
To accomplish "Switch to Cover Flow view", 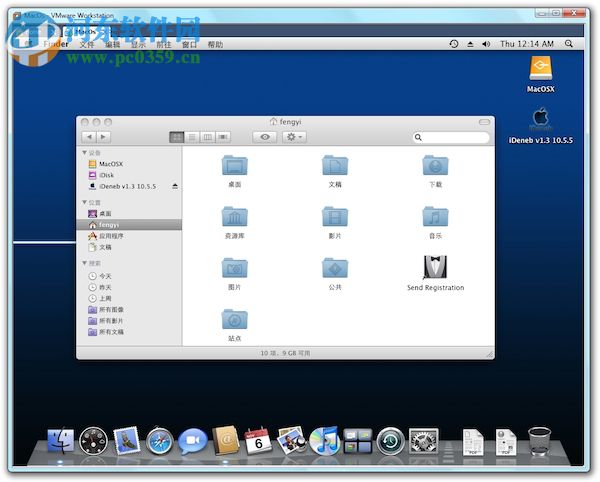I will point(223,136).
